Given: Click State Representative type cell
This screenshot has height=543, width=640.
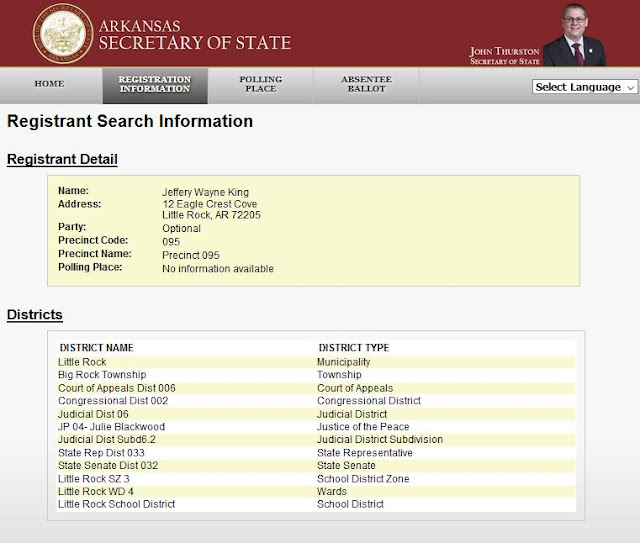Looking at the screenshot, I should click(365, 453).
